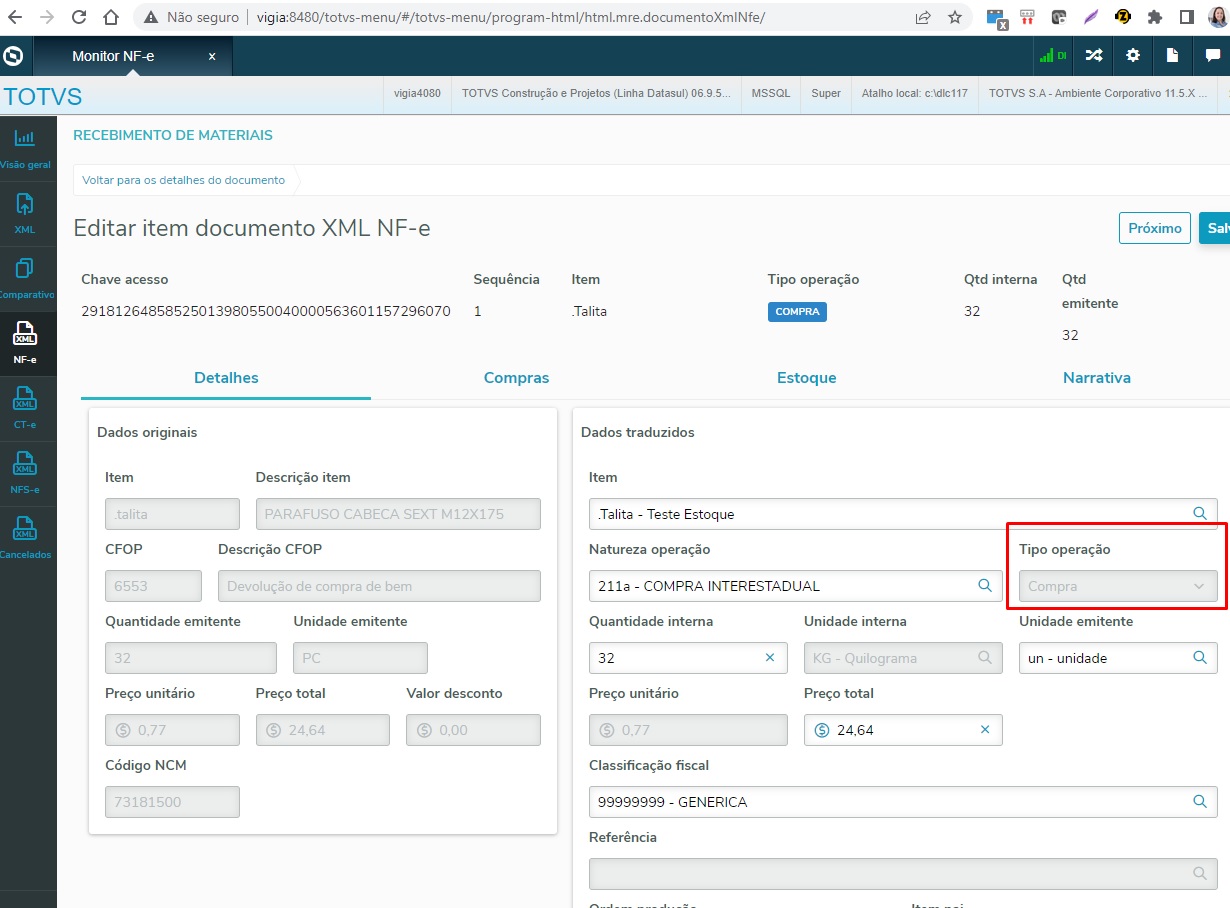Click the Preço total 24,64 input
The width and height of the screenshot is (1230, 908).
pos(903,730)
